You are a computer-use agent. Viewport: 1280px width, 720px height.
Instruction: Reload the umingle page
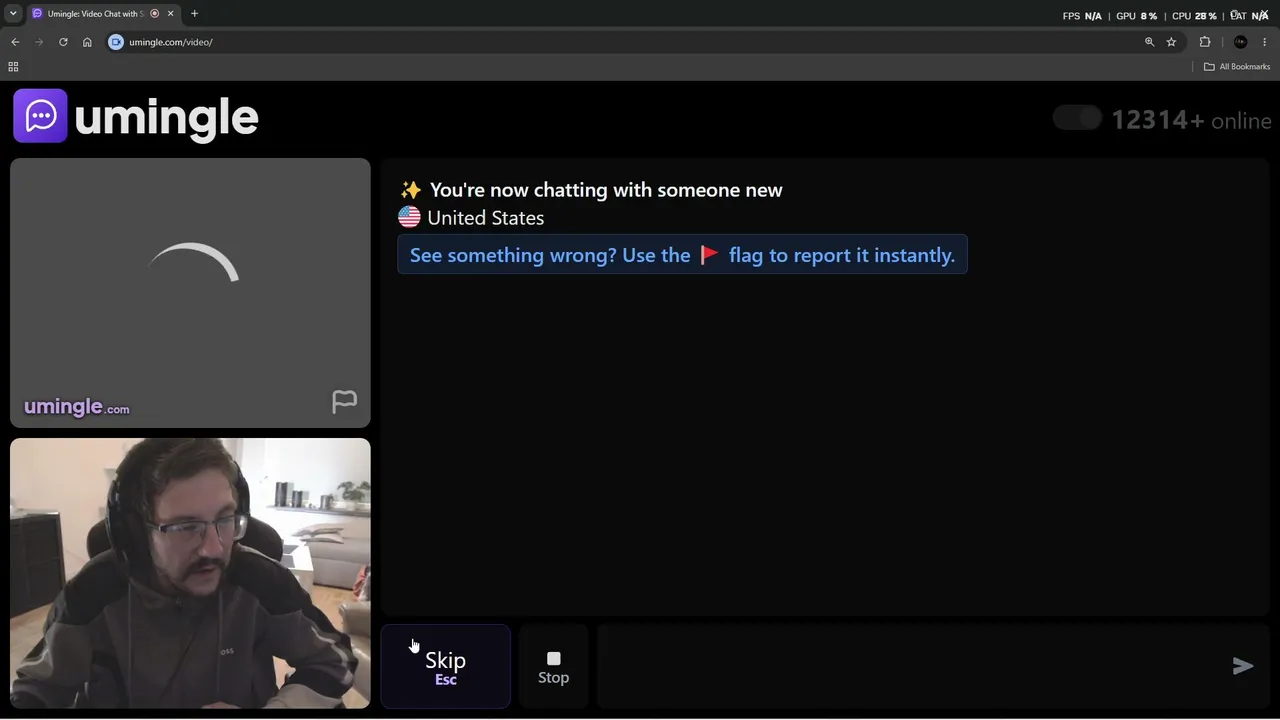tap(63, 42)
